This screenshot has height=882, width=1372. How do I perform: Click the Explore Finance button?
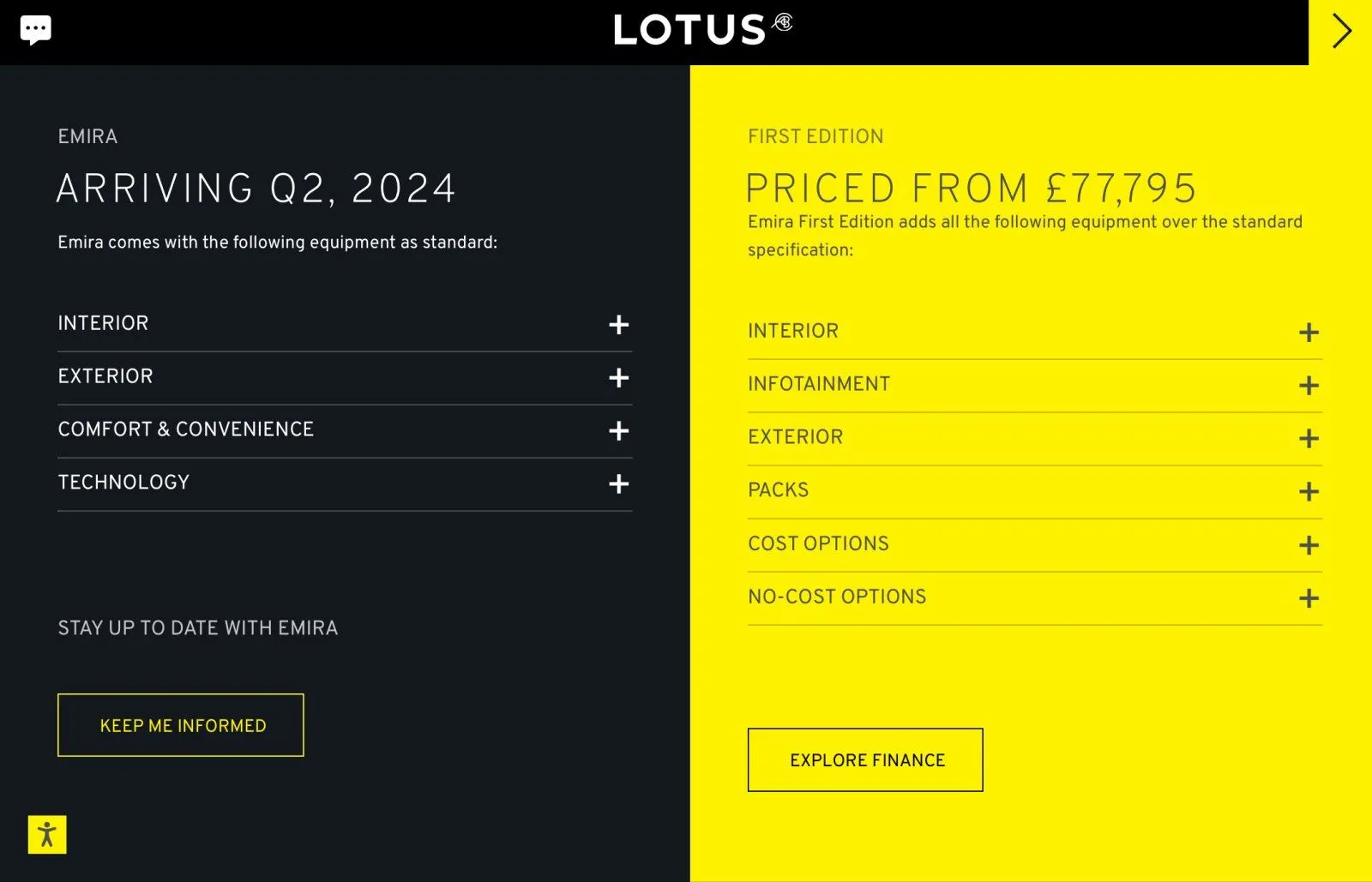pyautogui.click(x=865, y=760)
